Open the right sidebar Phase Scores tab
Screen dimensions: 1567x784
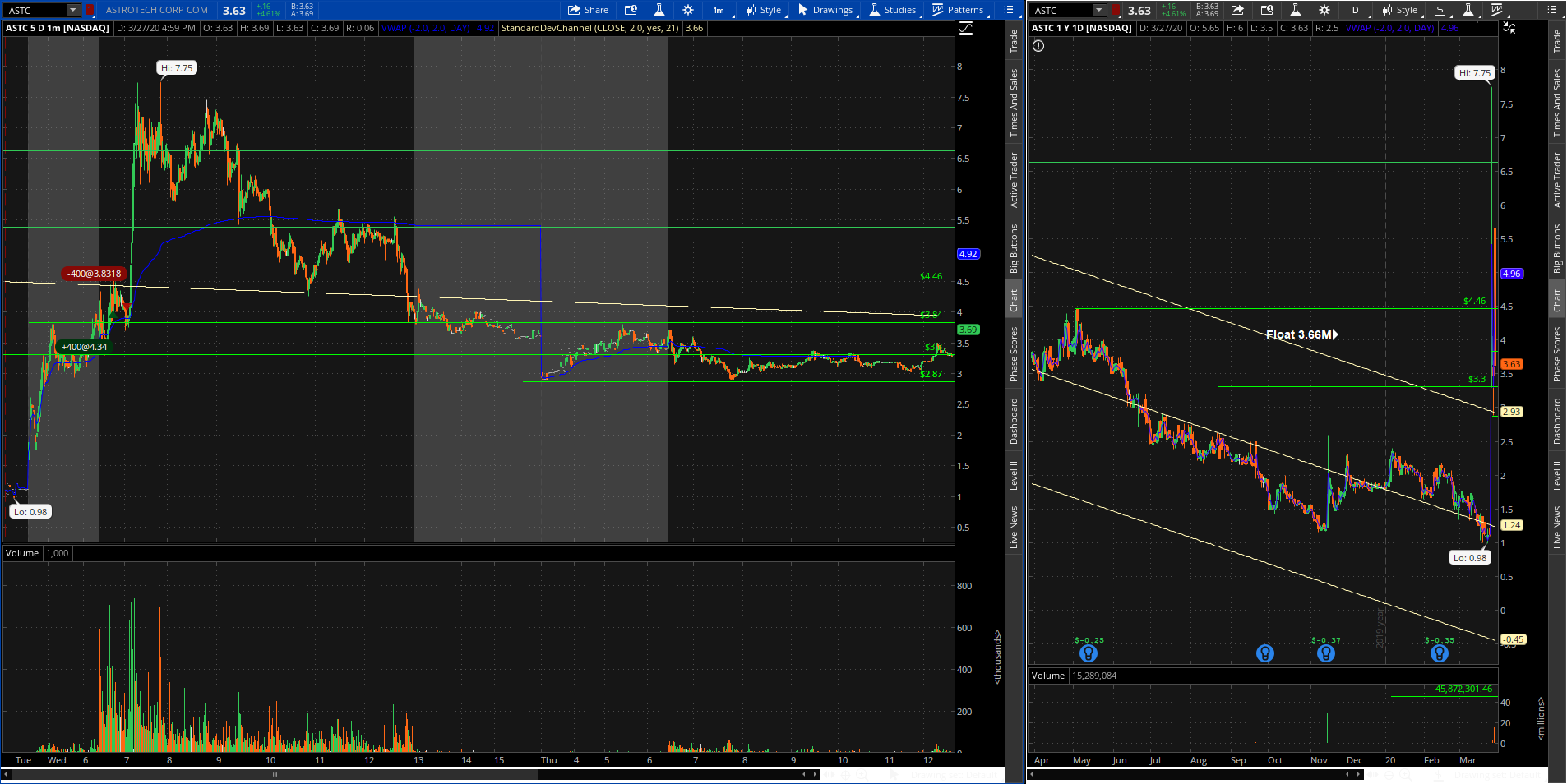click(1557, 354)
